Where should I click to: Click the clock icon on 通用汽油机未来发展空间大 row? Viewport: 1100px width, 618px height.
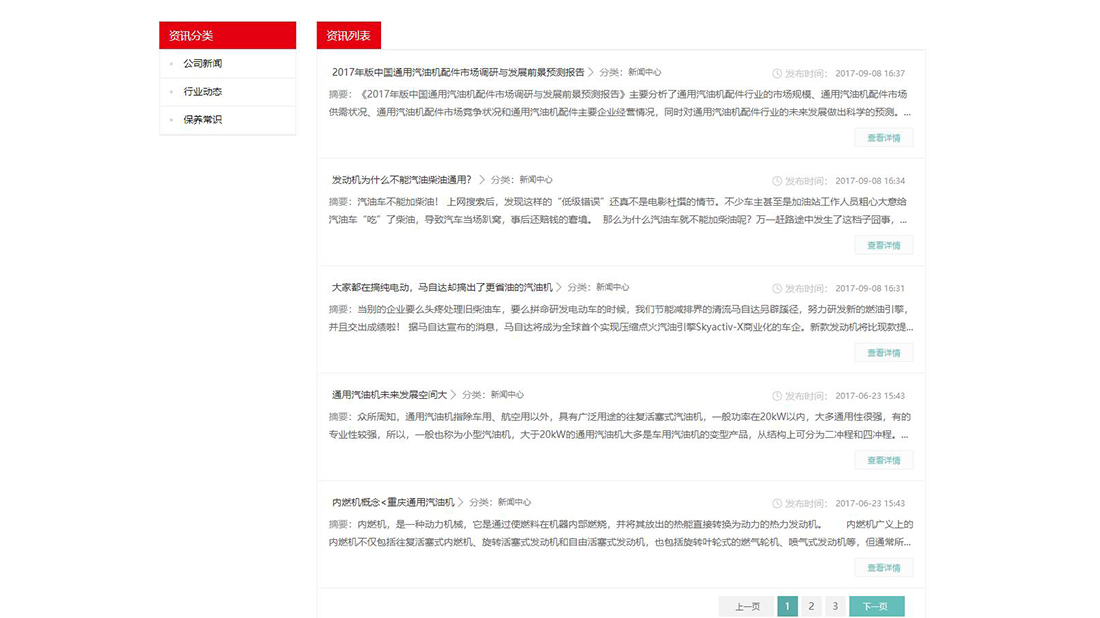[x=777, y=396]
